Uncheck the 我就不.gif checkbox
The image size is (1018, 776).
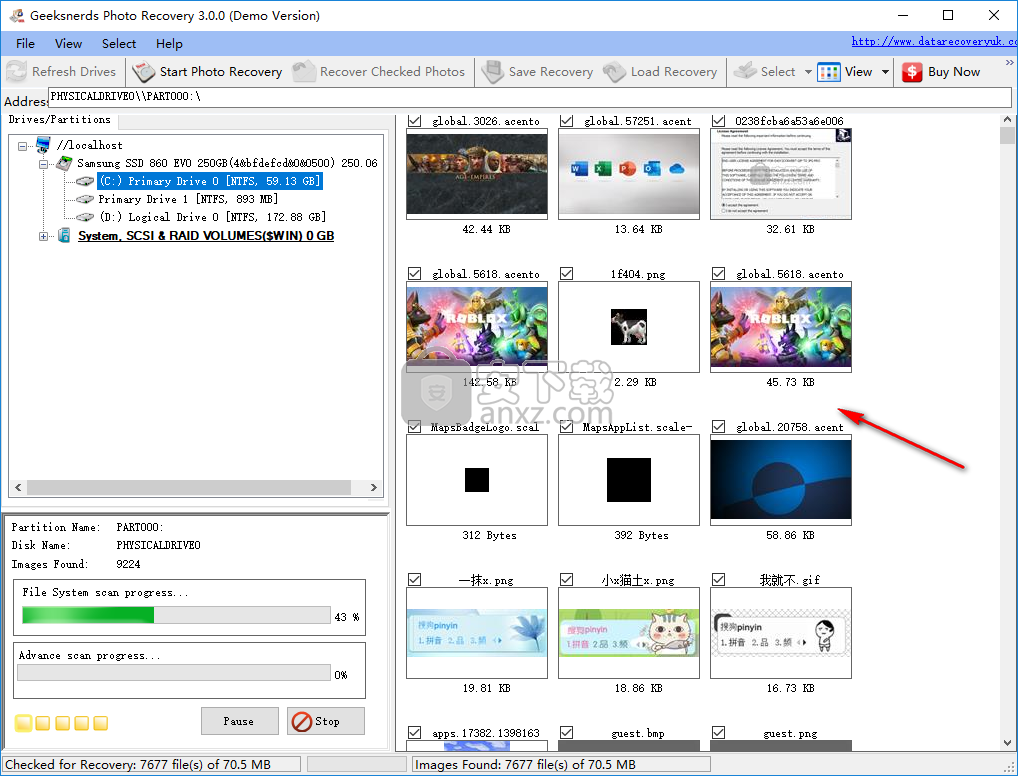(x=718, y=579)
